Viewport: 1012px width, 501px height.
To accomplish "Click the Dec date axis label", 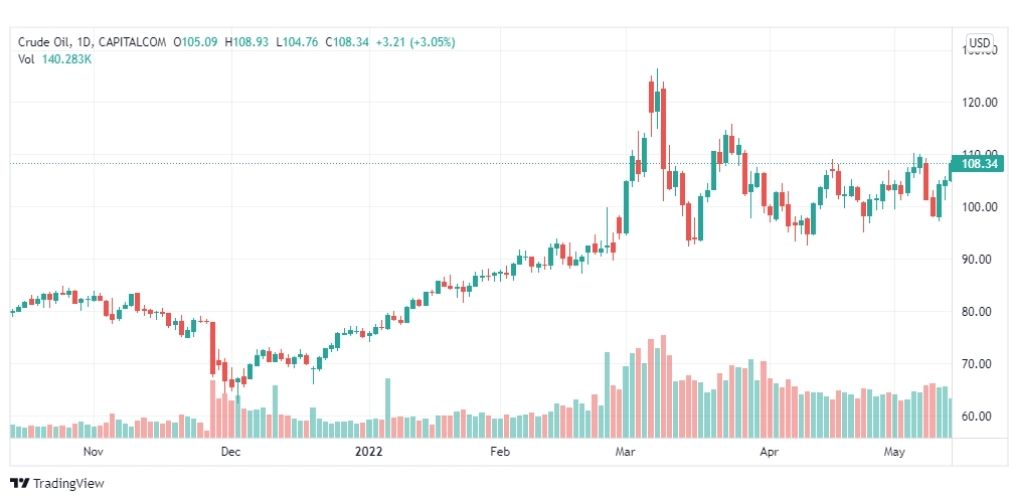I will coord(230,452).
